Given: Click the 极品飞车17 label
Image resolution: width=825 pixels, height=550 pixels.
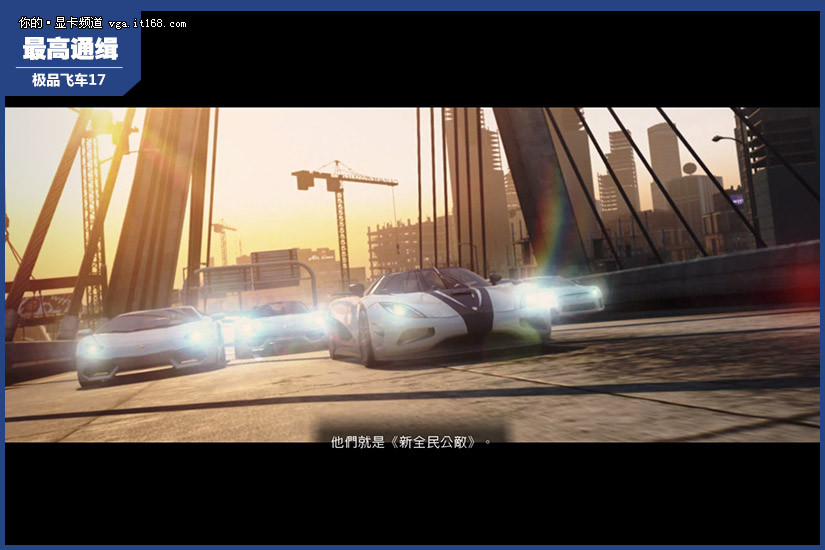Looking at the screenshot, I should [x=69, y=80].
